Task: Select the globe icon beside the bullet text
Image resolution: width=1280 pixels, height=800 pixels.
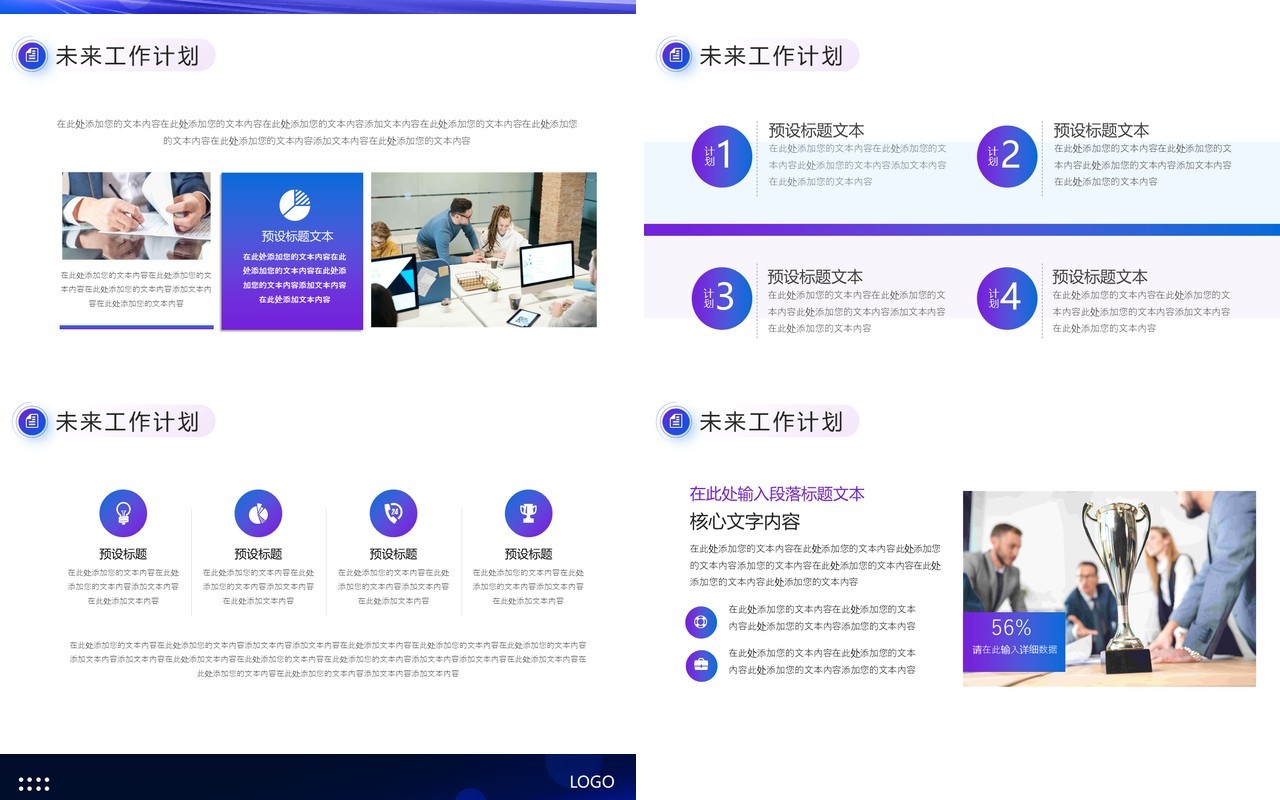Action: (701, 622)
